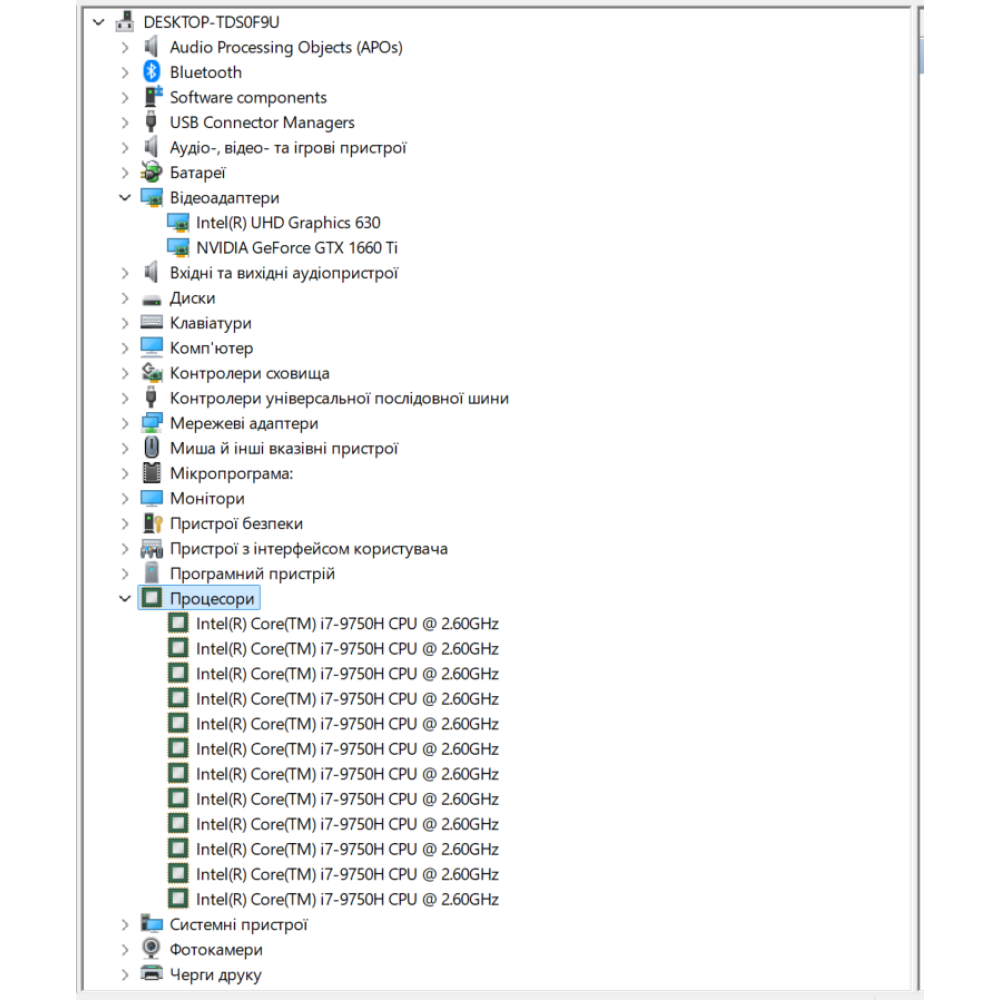This screenshot has height=1000, width=1000.
Task: Select the Audio Processing Objects (APOs) label
Action: (x=286, y=47)
